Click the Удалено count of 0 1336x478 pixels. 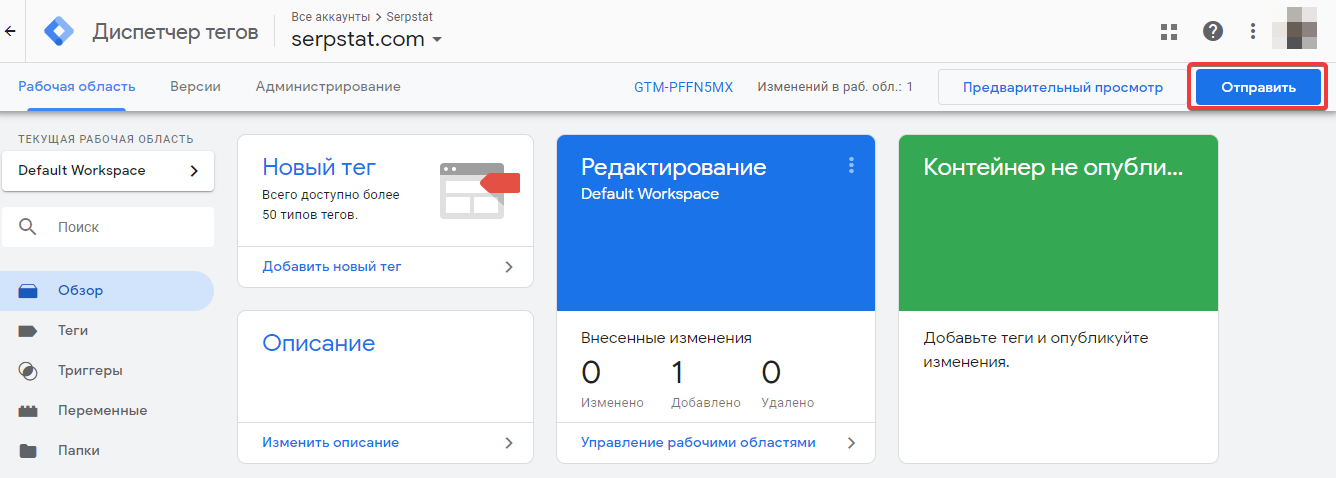pos(771,373)
